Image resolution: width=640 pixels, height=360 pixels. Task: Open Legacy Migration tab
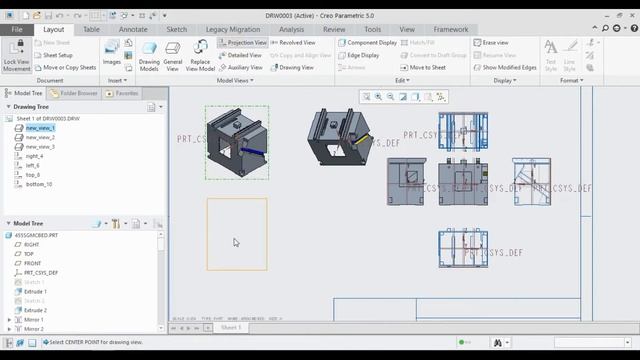[233, 29]
